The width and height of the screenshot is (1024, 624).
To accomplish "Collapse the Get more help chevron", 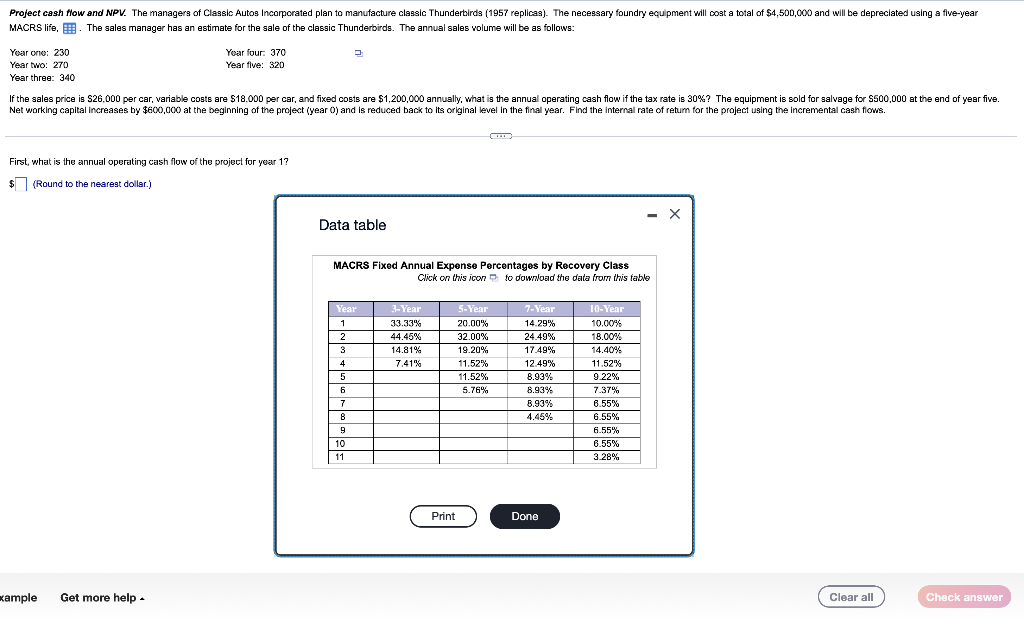I will click(x=142, y=597).
